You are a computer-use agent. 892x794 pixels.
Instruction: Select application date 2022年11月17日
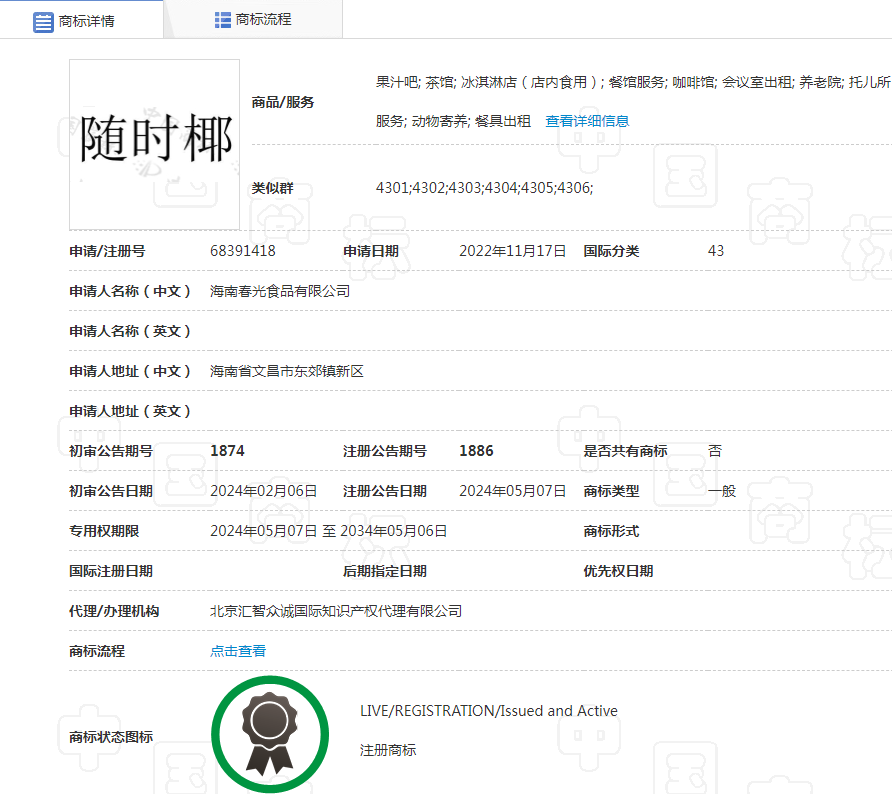click(513, 251)
